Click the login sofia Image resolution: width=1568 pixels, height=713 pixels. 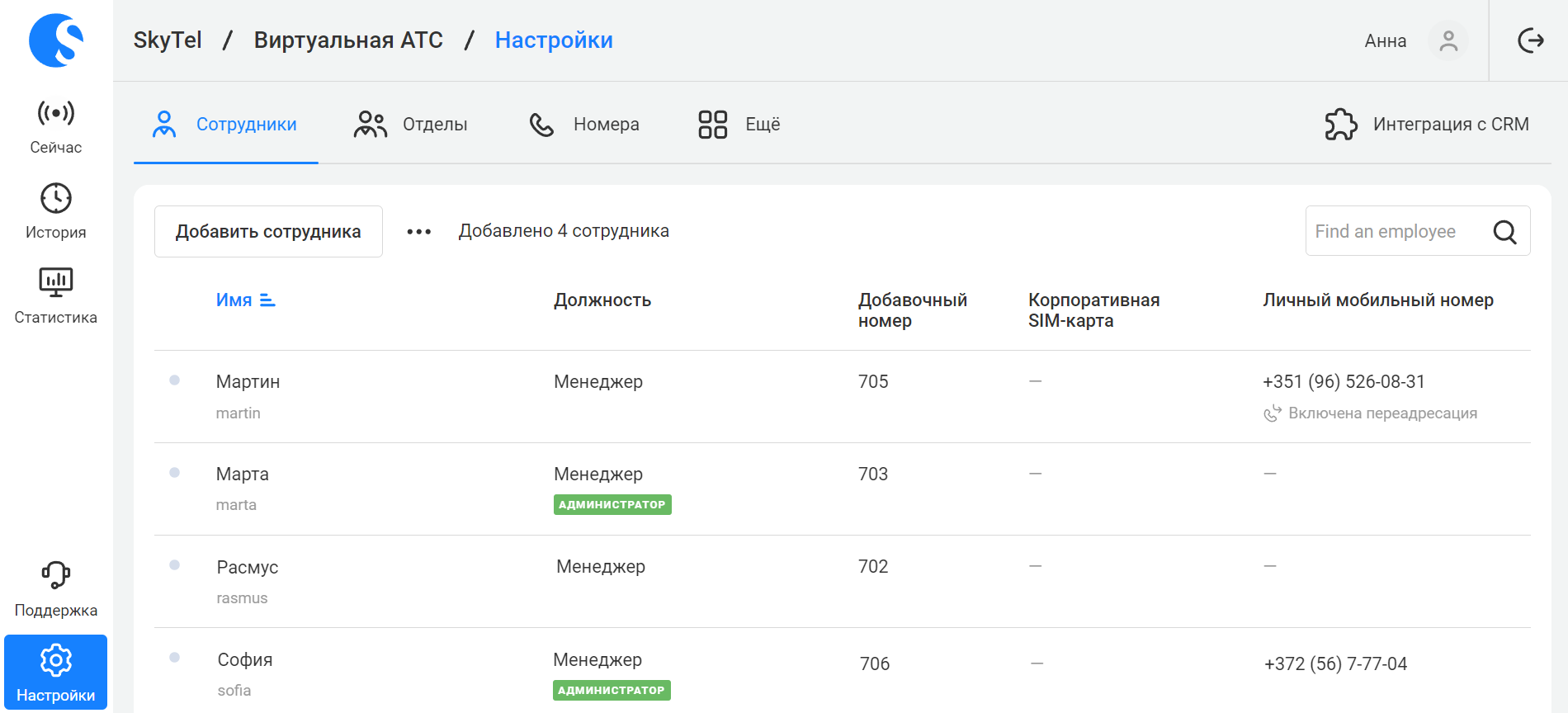[234, 691]
